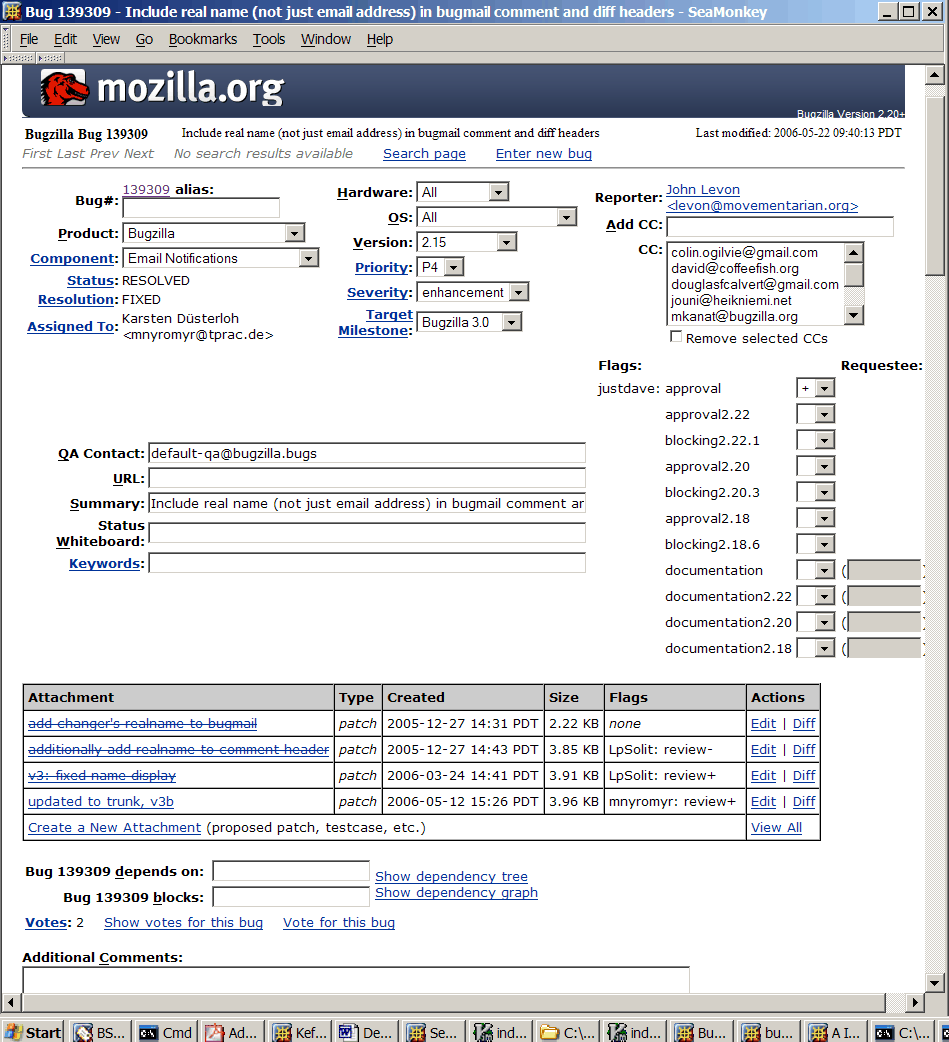
Task: Switch to the Ad... Acrobat taskbar item
Action: (233, 1032)
